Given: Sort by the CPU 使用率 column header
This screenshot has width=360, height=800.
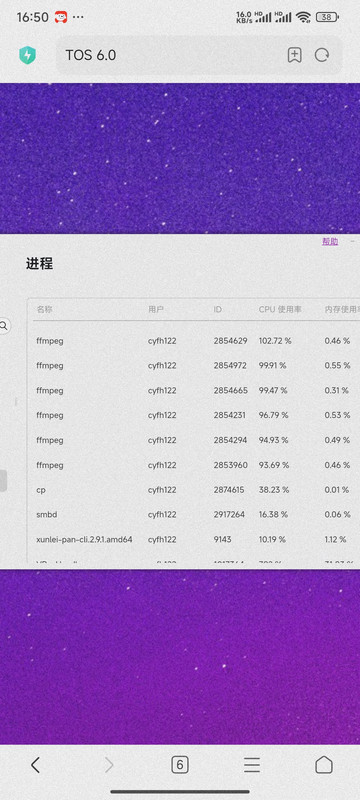Looking at the screenshot, I should [280, 309].
